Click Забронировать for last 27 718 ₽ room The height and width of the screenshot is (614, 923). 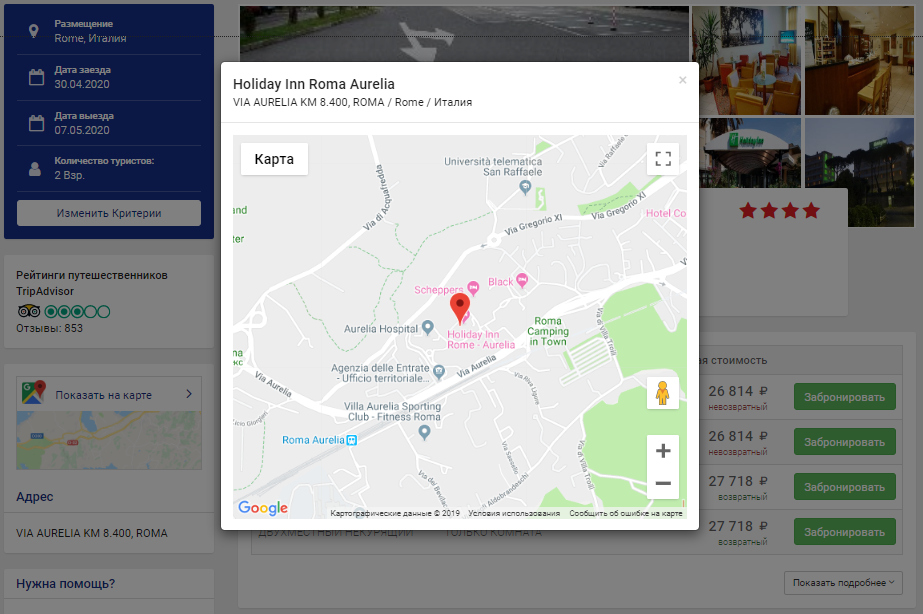coord(845,532)
